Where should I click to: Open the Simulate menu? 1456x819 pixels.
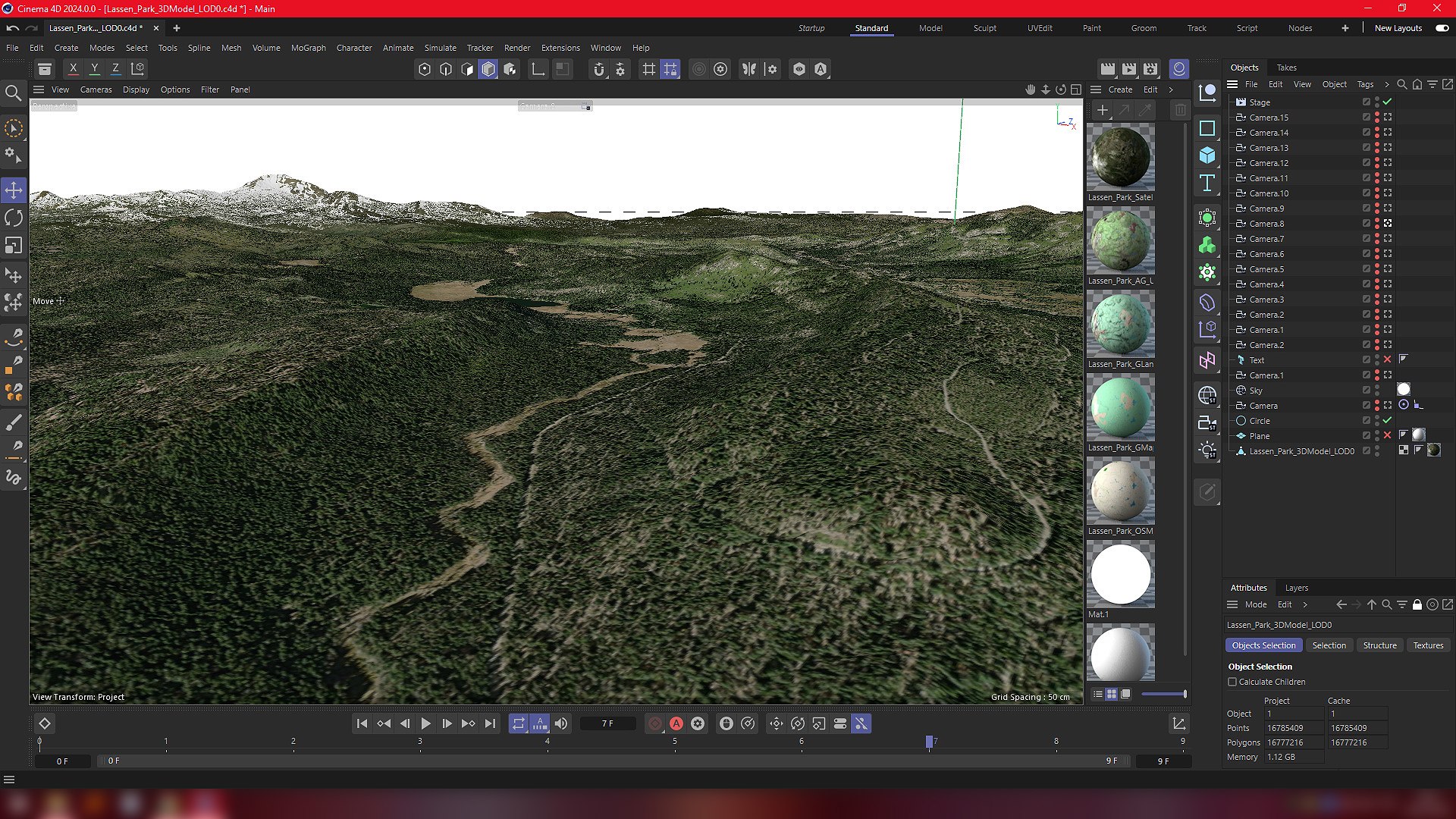[440, 48]
